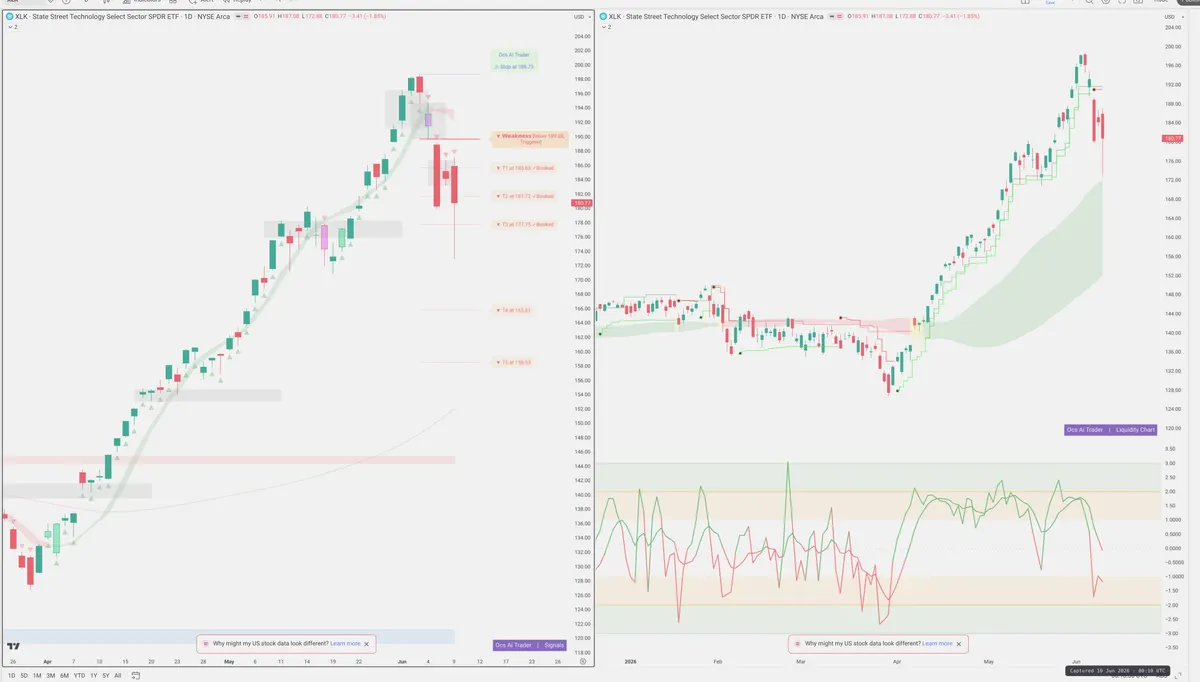This screenshot has width=1200, height=682.
Task: Click XLK circular logo icon in right chart
Action: point(604,17)
